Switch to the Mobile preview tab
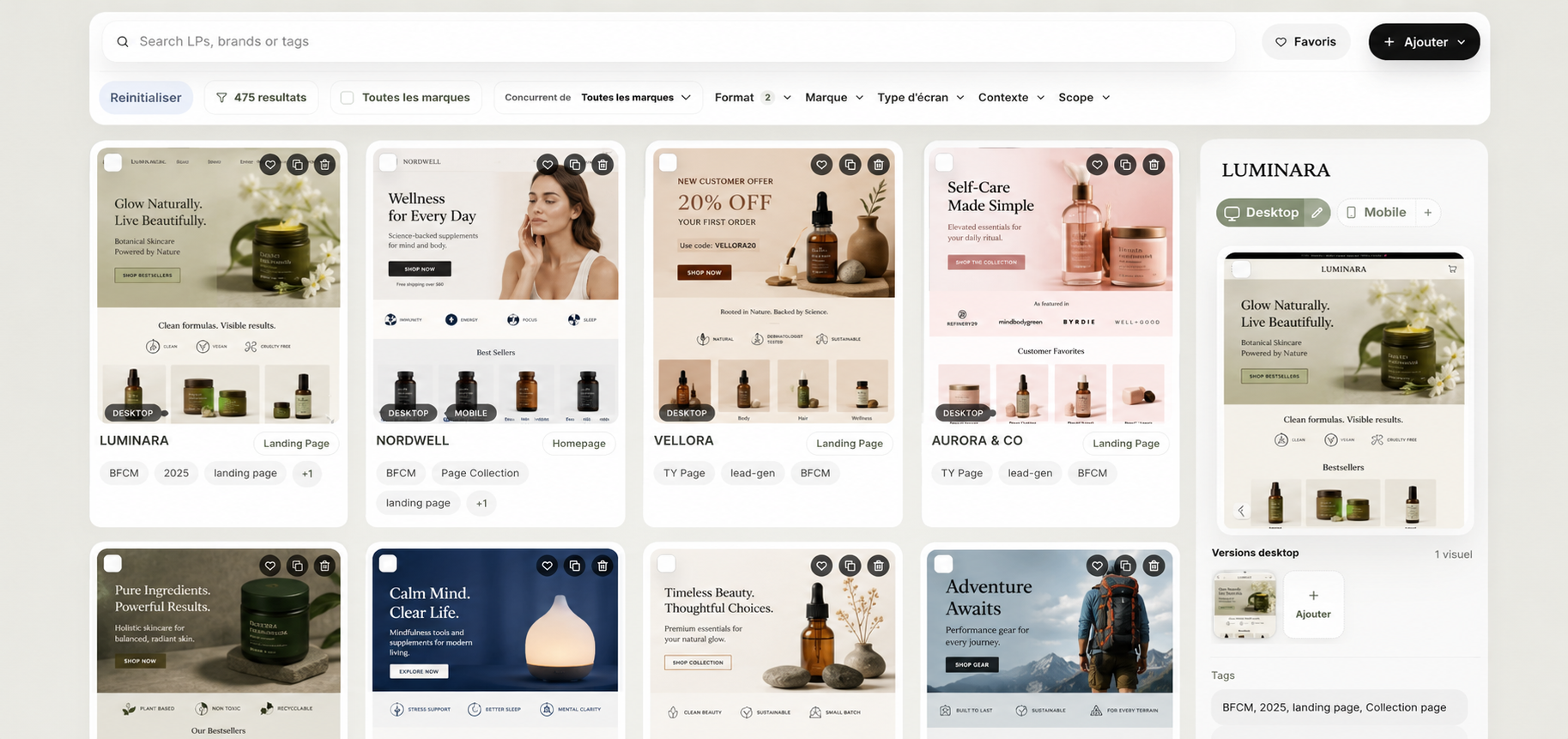1568x739 pixels. pos(1376,213)
